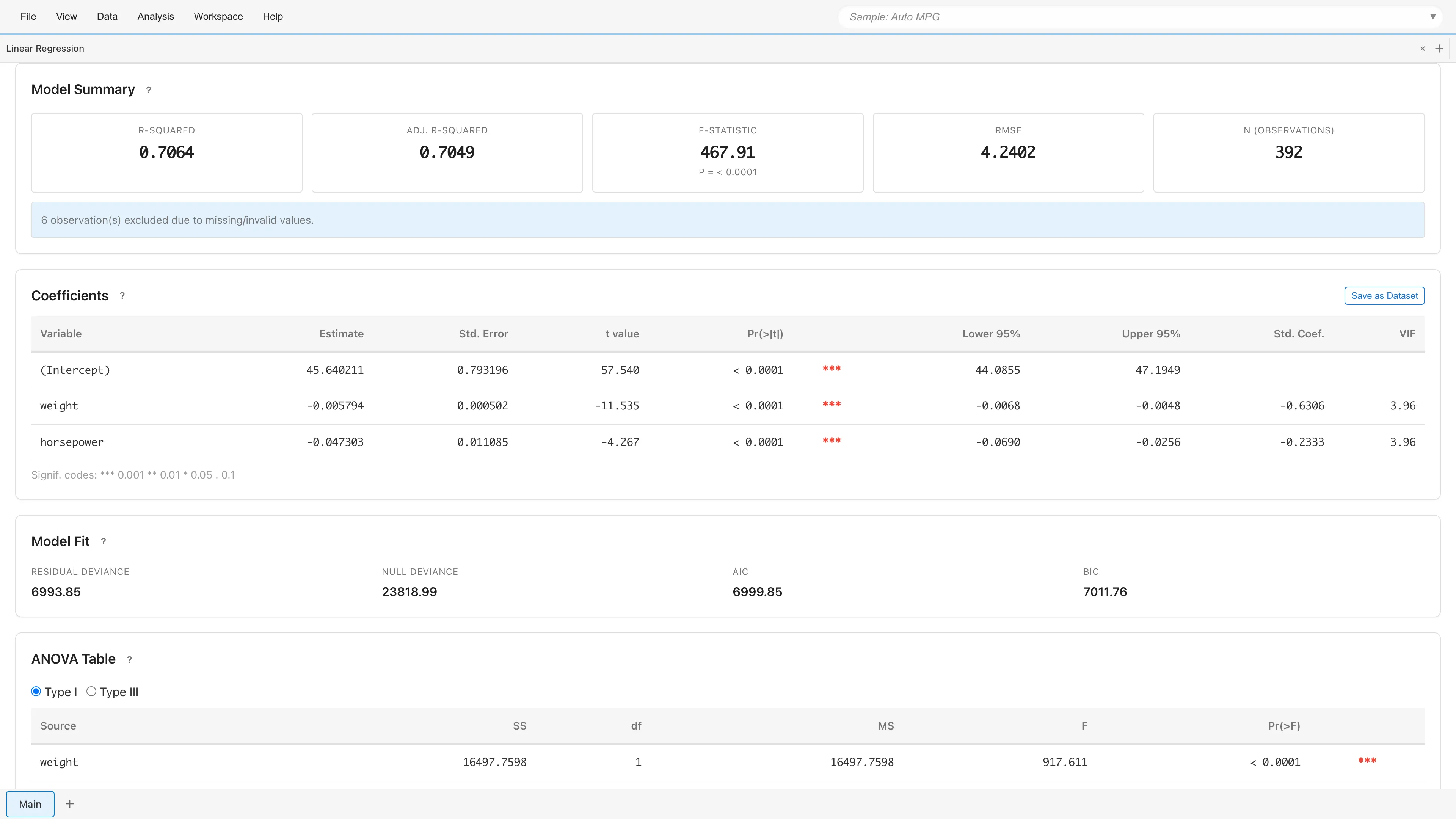
Task: Open the Data menu
Action: (107, 16)
